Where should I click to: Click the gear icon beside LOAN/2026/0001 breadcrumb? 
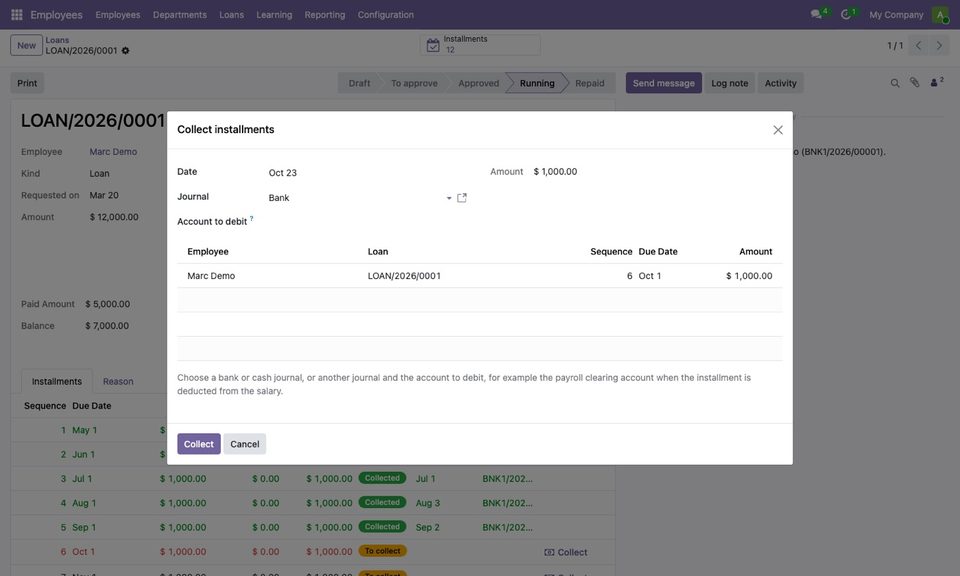(126, 51)
